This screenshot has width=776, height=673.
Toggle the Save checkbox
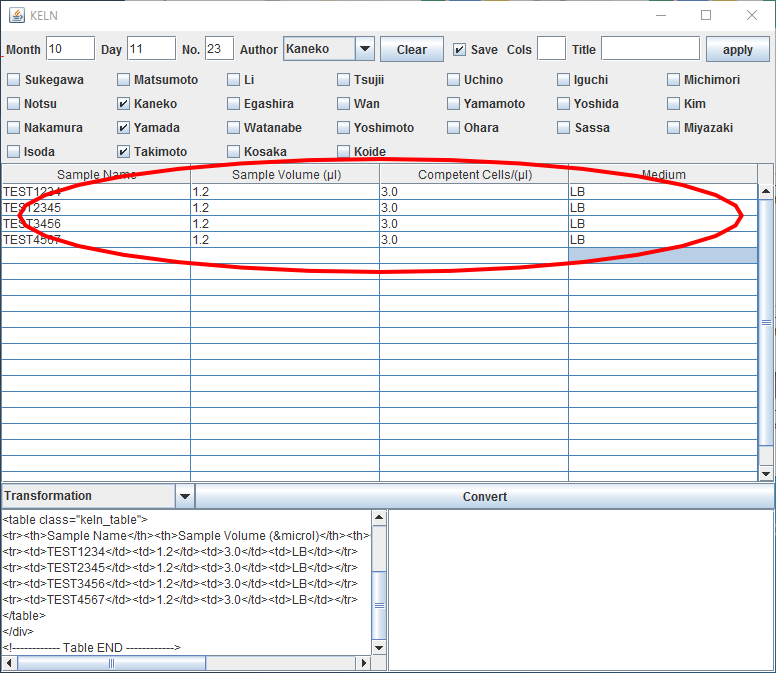tap(459, 49)
